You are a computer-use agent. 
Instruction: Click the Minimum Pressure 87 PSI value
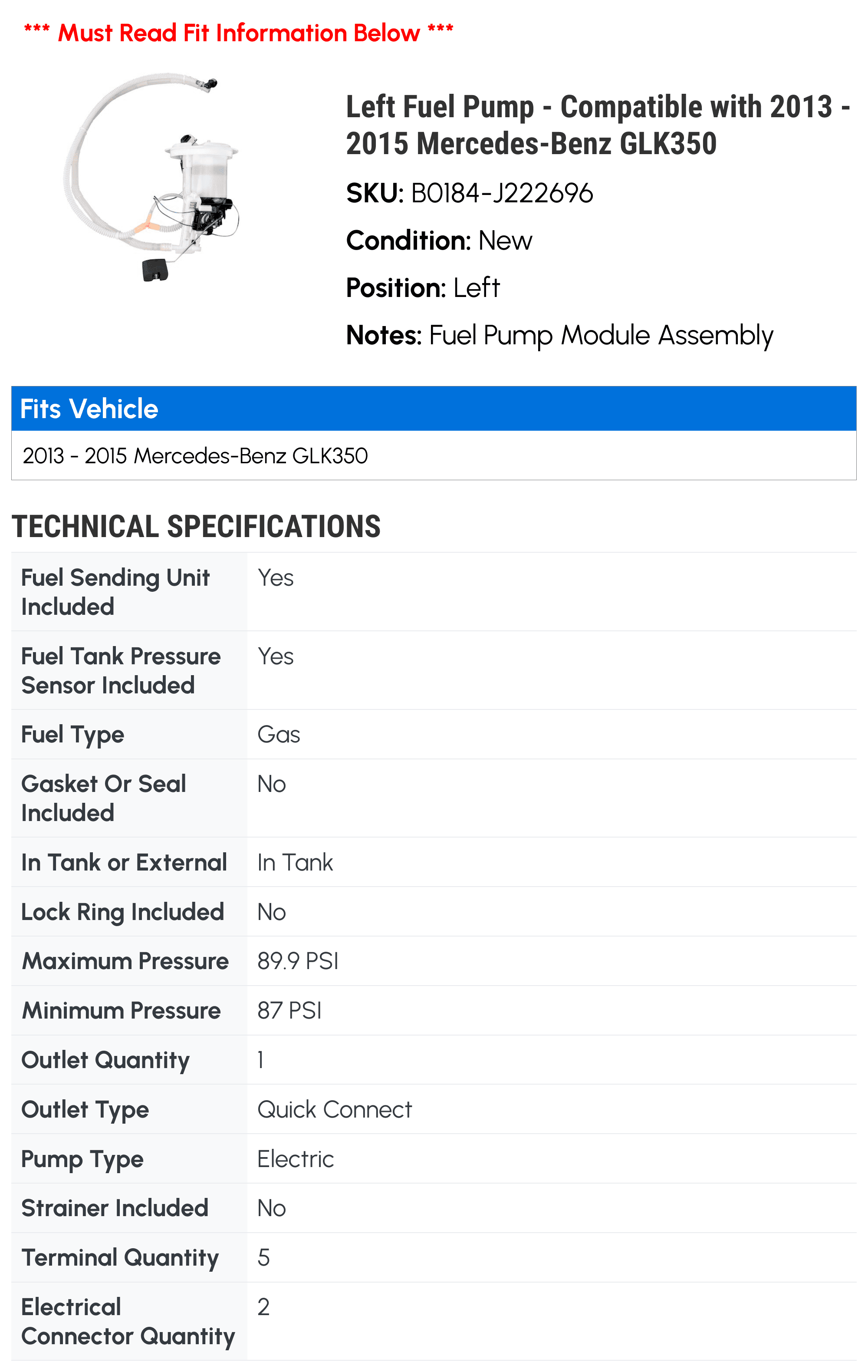click(289, 1010)
